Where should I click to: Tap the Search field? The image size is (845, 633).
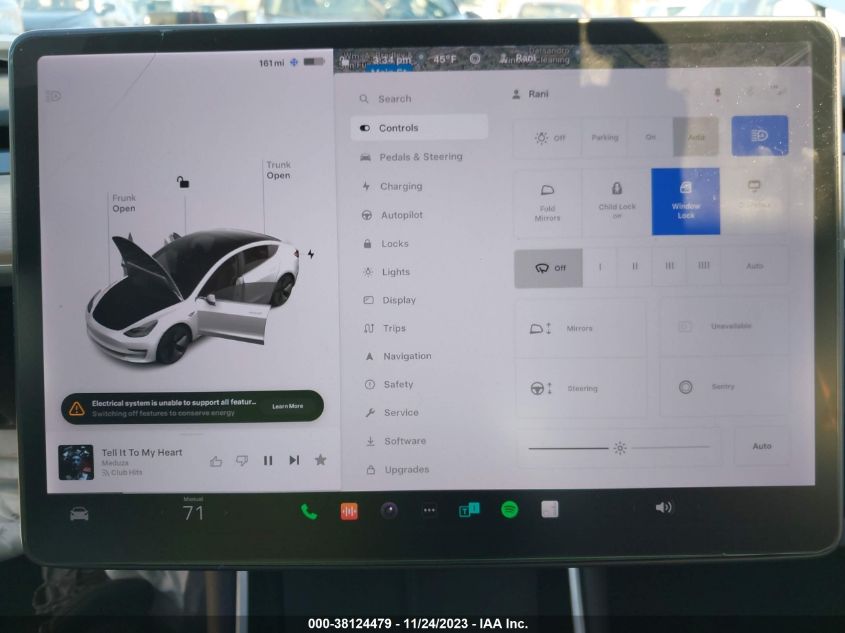(x=418, y=99)
